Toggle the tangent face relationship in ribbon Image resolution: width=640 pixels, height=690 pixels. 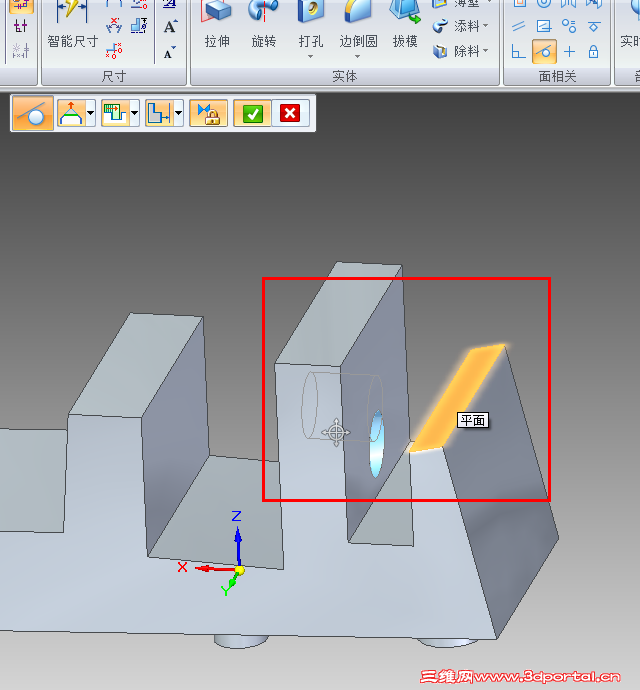(x=544, y=51)
